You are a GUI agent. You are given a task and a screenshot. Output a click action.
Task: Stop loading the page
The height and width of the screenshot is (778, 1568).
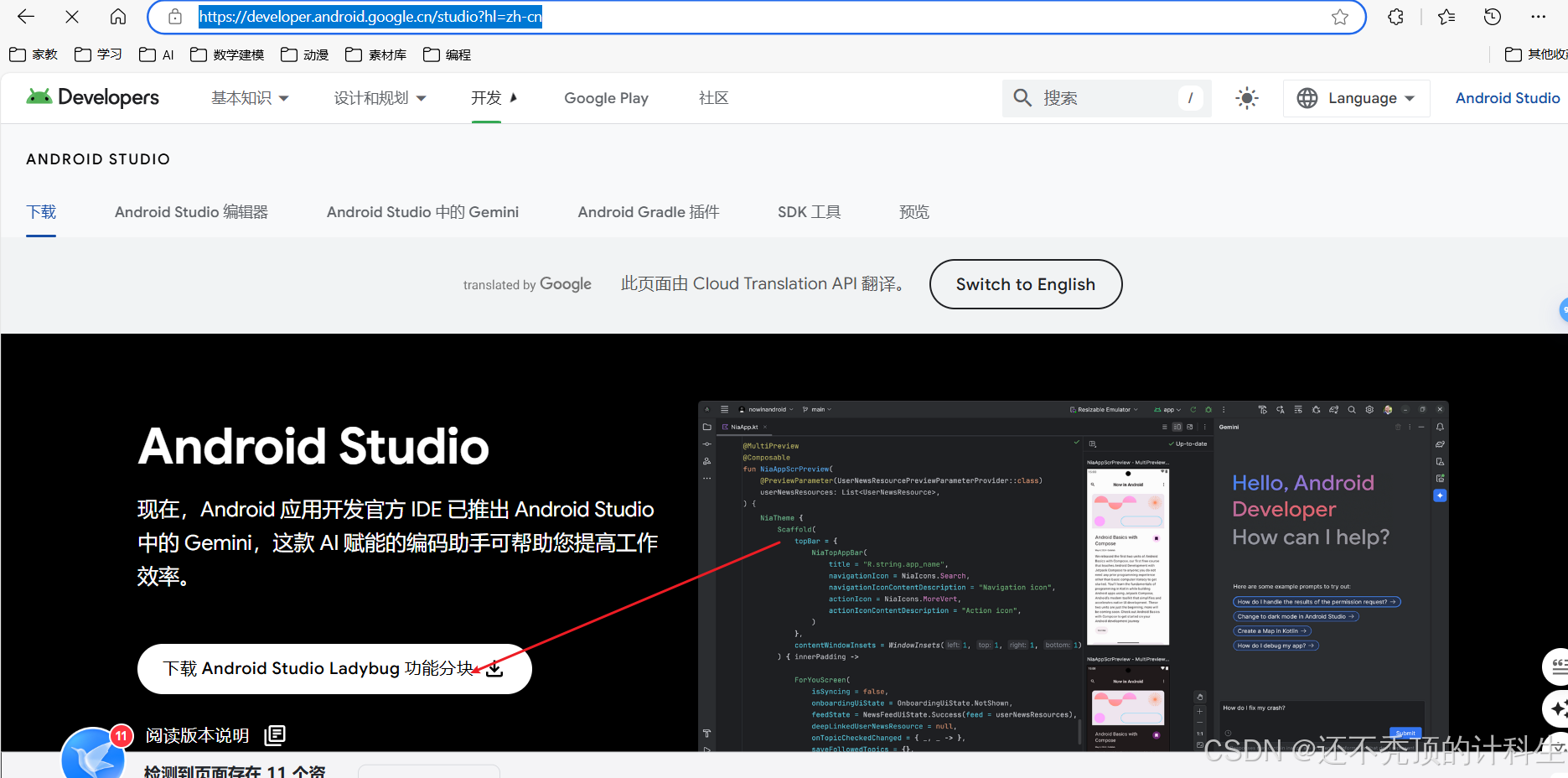pos(72,17)
